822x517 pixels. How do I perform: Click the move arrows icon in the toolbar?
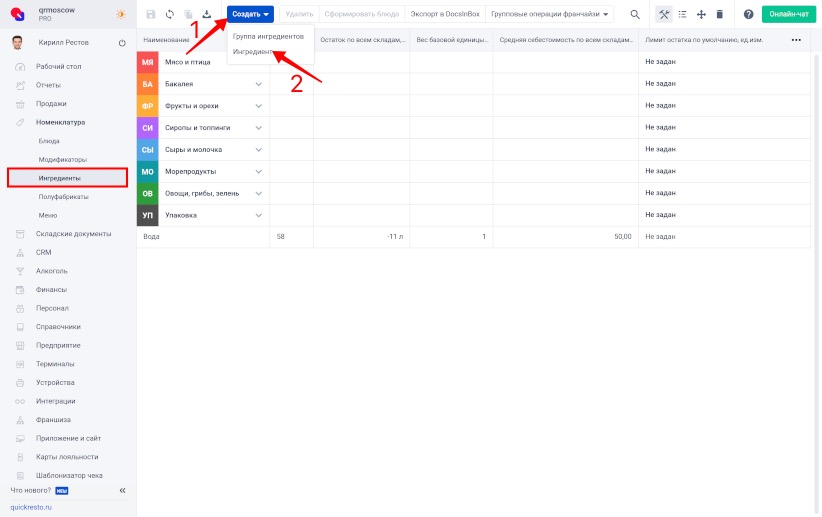pos(700,14)
